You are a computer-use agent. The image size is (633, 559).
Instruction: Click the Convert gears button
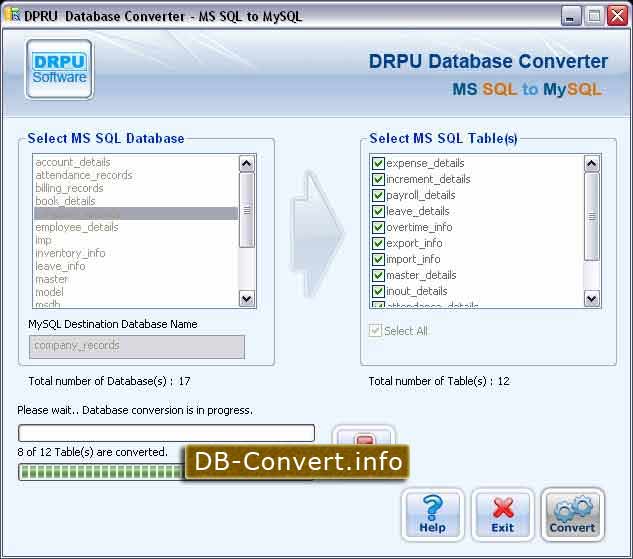(x=572, y=515)
